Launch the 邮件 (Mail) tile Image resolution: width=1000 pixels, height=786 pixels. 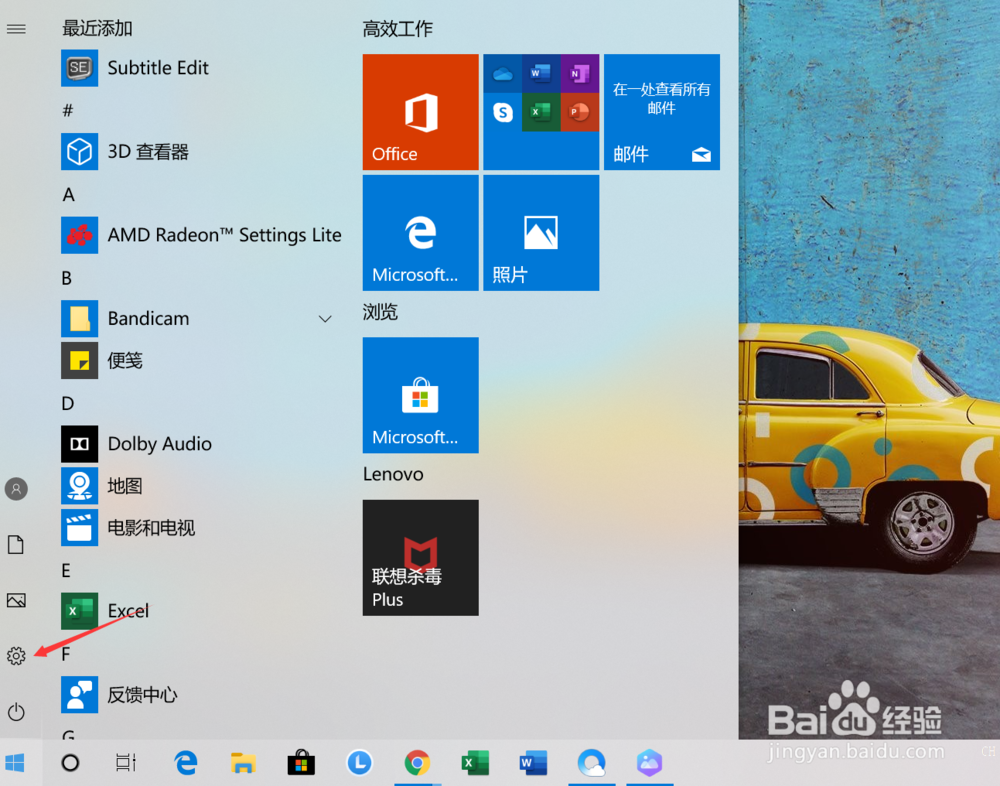[x=661, y=112]
